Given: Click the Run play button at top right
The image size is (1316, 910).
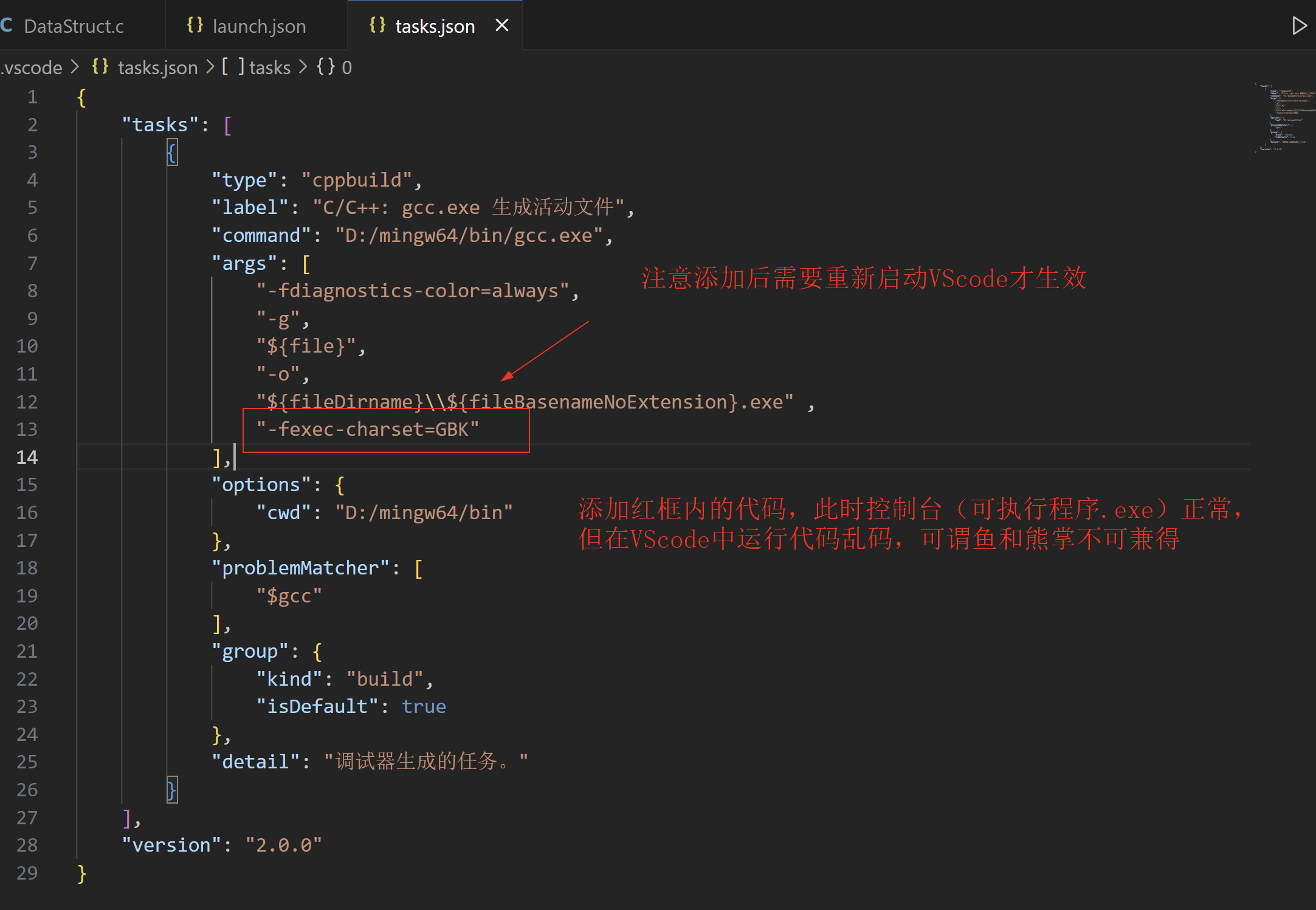Looking at the screenshot, I should click(x=1298, y=26).
